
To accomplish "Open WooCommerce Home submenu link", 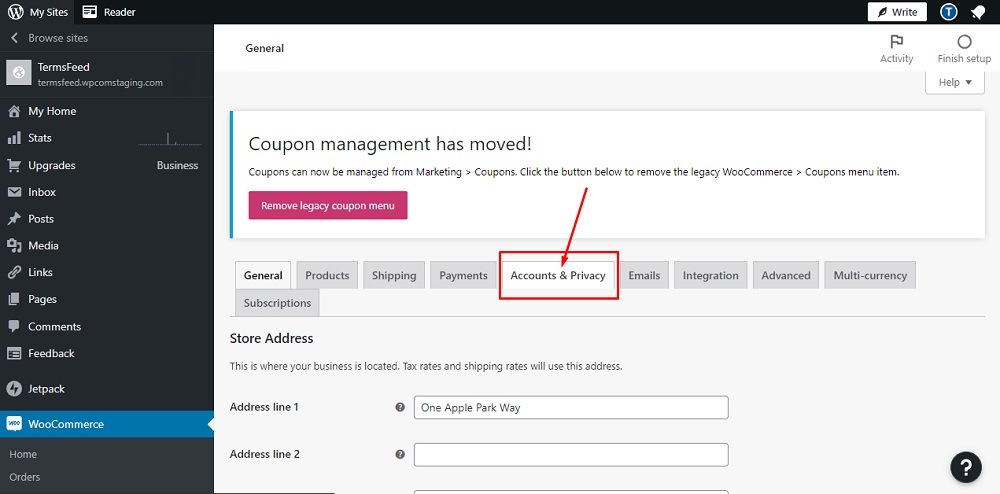I will 23,454.
